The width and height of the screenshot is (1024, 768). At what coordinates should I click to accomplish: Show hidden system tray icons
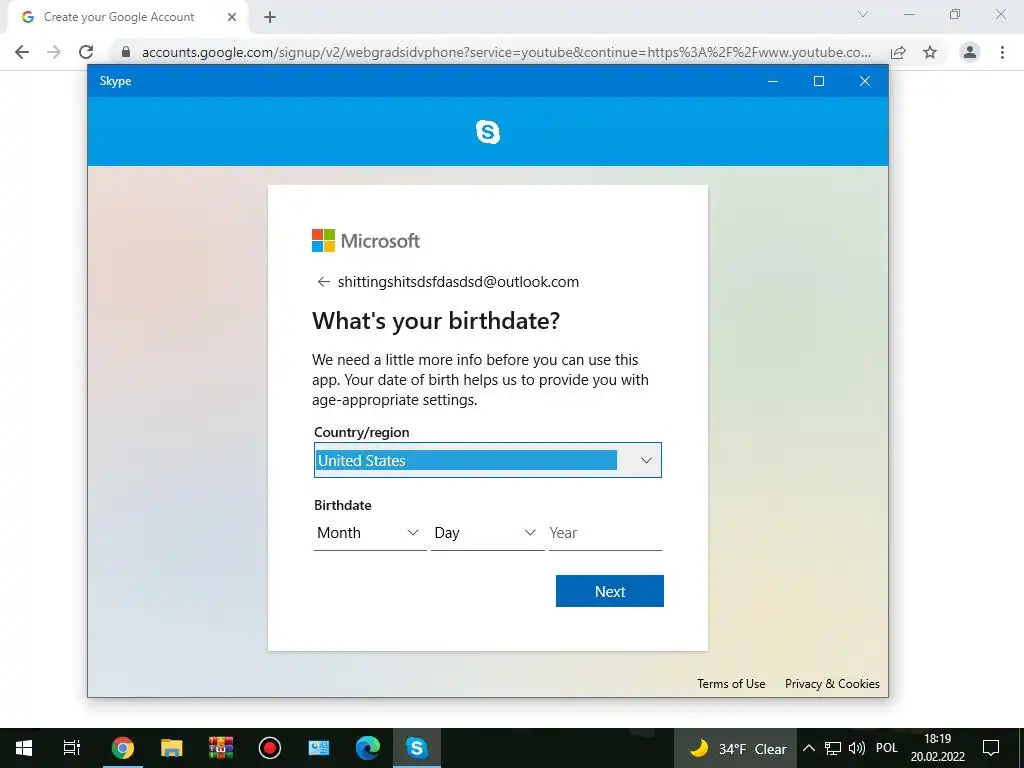(x=808, y=748)
